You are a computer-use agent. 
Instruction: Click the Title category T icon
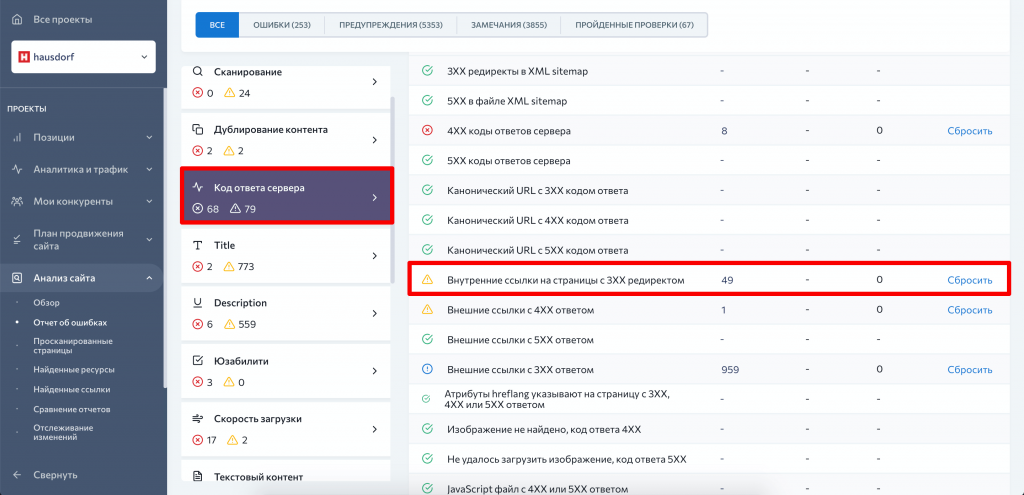(197, 245)
